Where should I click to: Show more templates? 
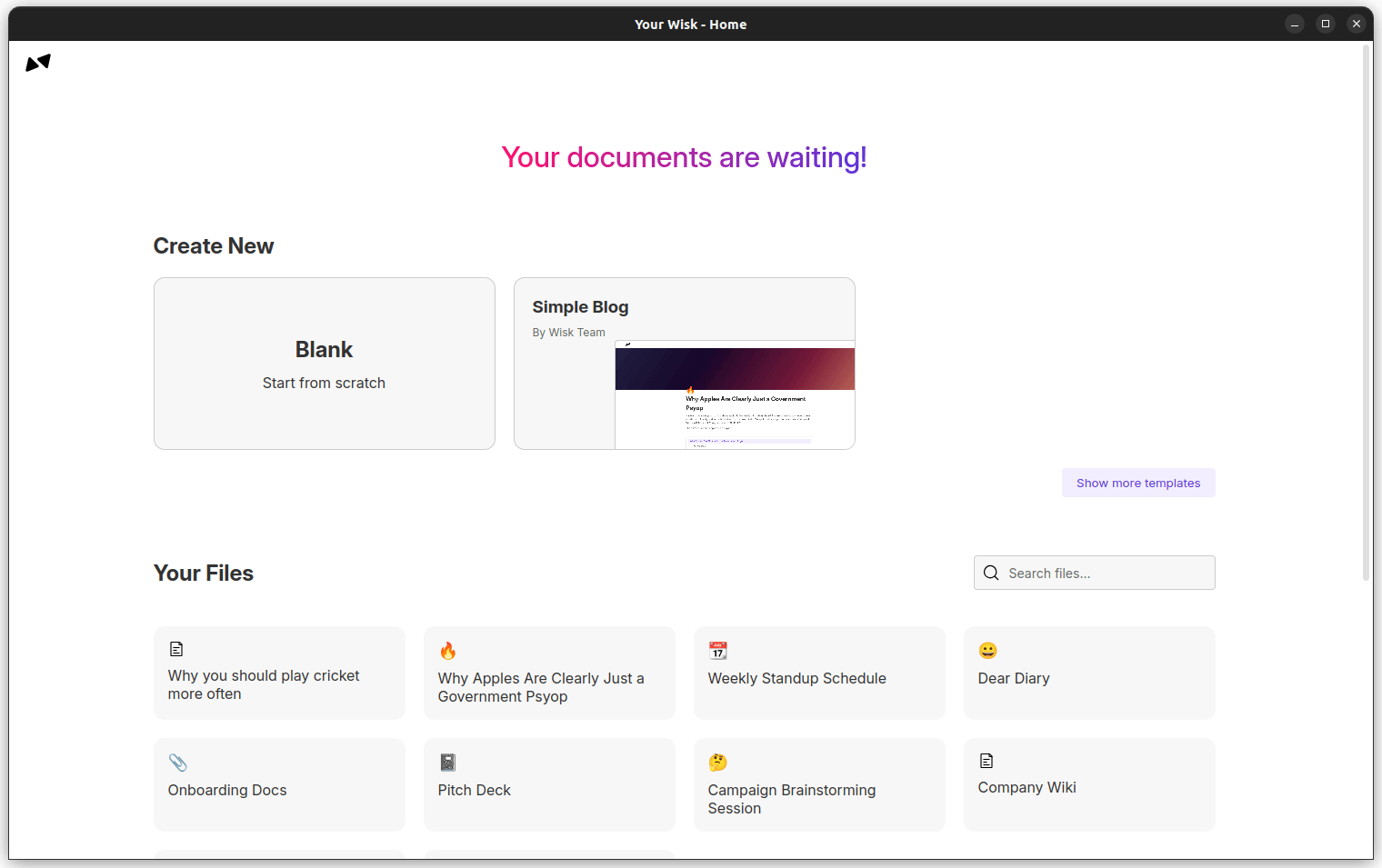click(x=1137, y=483)
